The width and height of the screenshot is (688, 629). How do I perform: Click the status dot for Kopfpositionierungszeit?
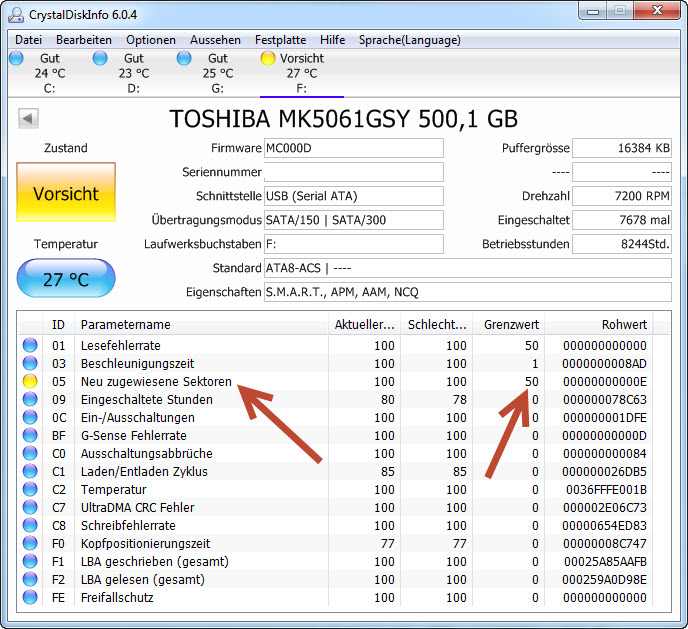tap(30, 543)
